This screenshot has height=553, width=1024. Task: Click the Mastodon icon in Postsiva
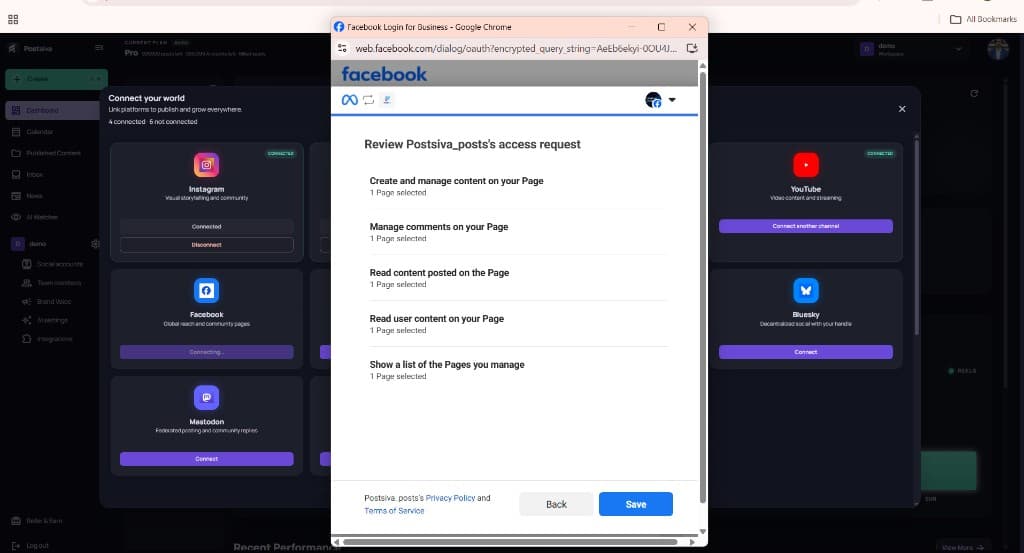[x=206, y=398]
